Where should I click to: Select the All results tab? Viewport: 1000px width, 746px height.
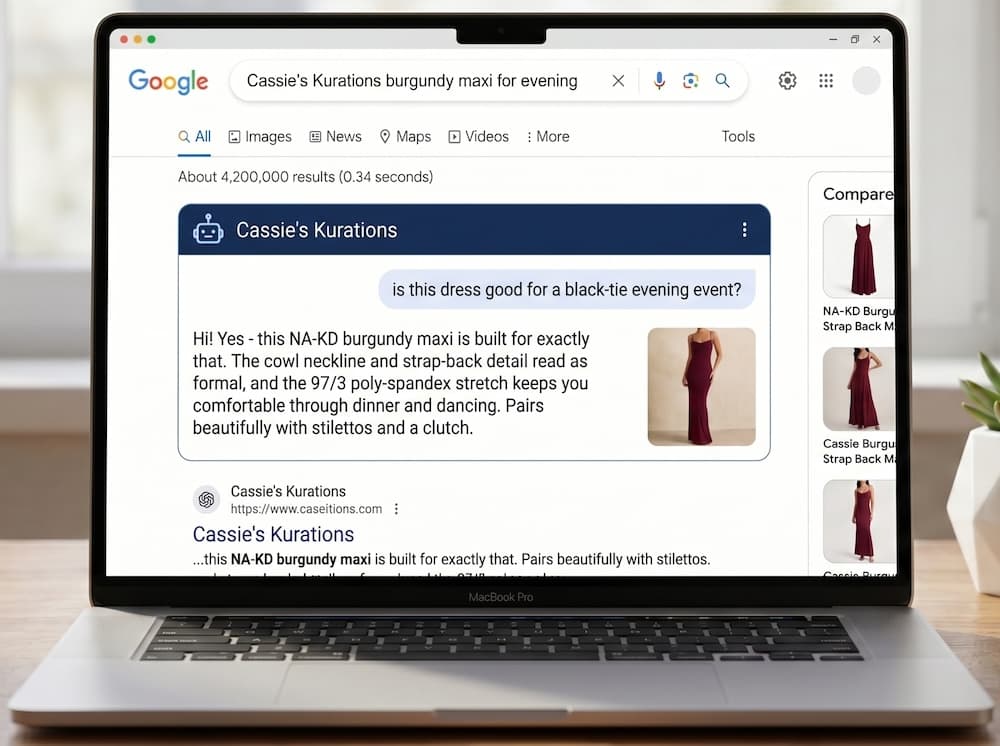(x=195, y=136)
